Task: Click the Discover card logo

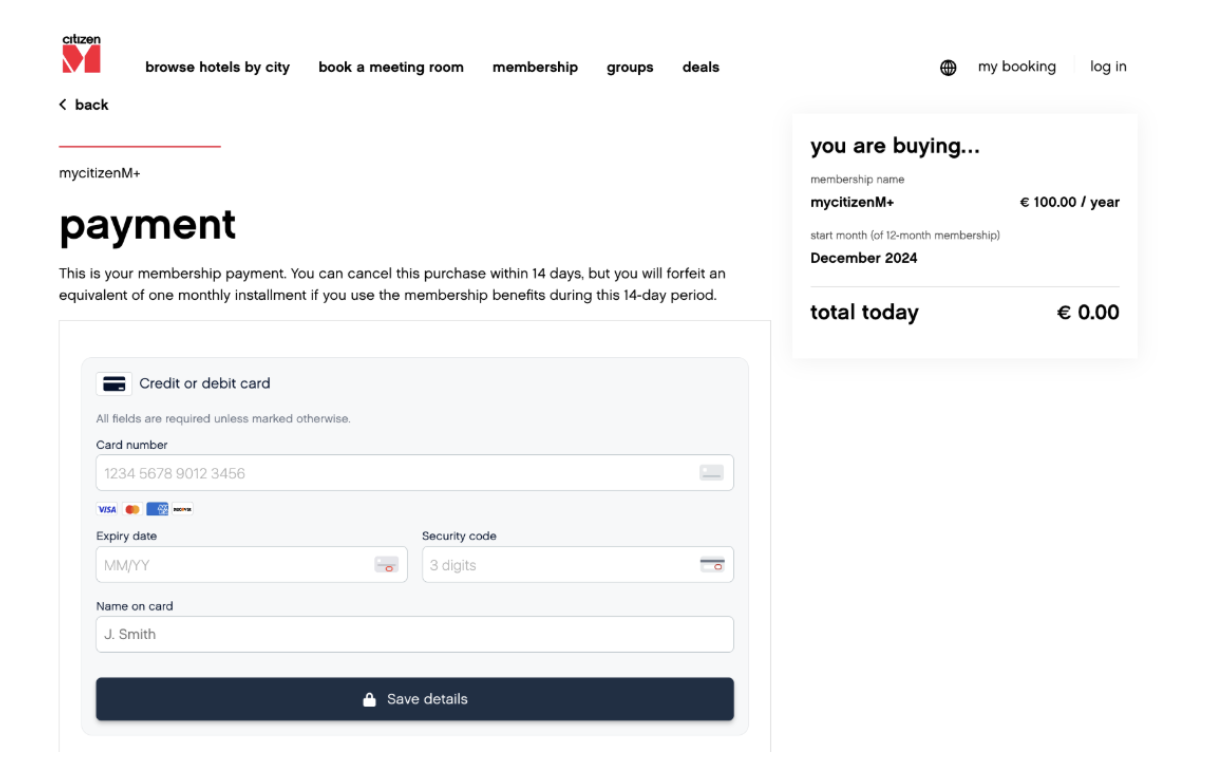Action: click(x=182, y=509)
